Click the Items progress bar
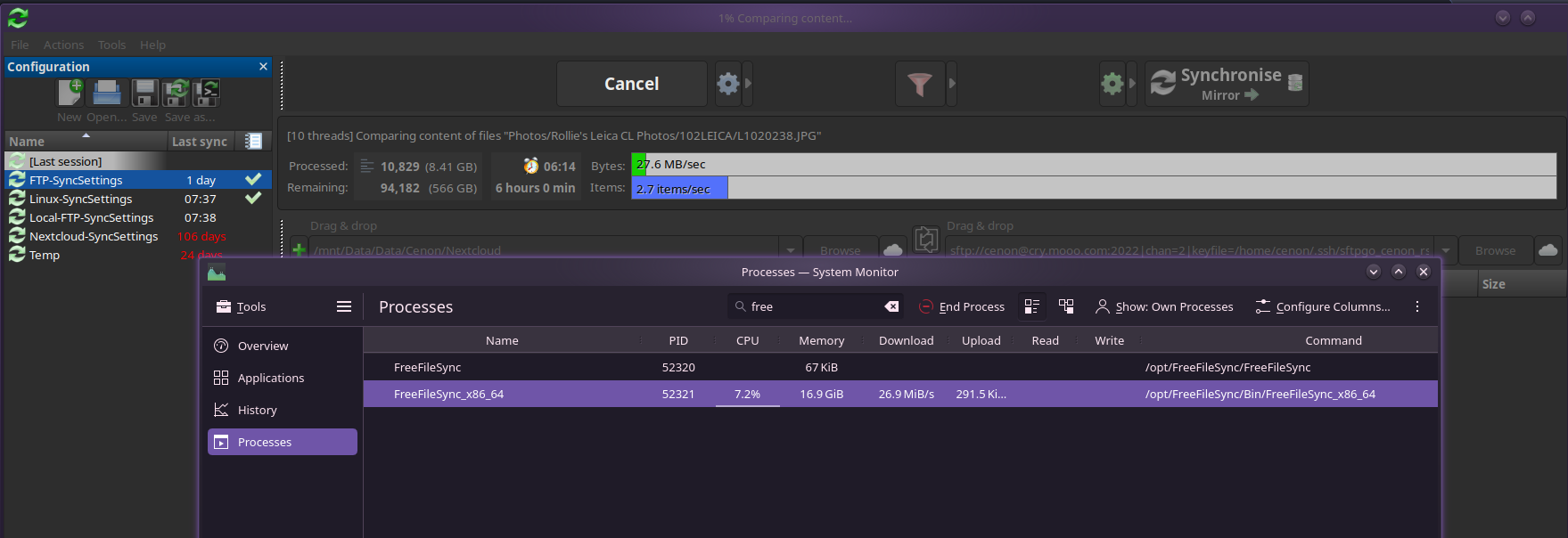Image resolution: width=1568 pixels, height=538 pixels. [x=1094, y=188]
